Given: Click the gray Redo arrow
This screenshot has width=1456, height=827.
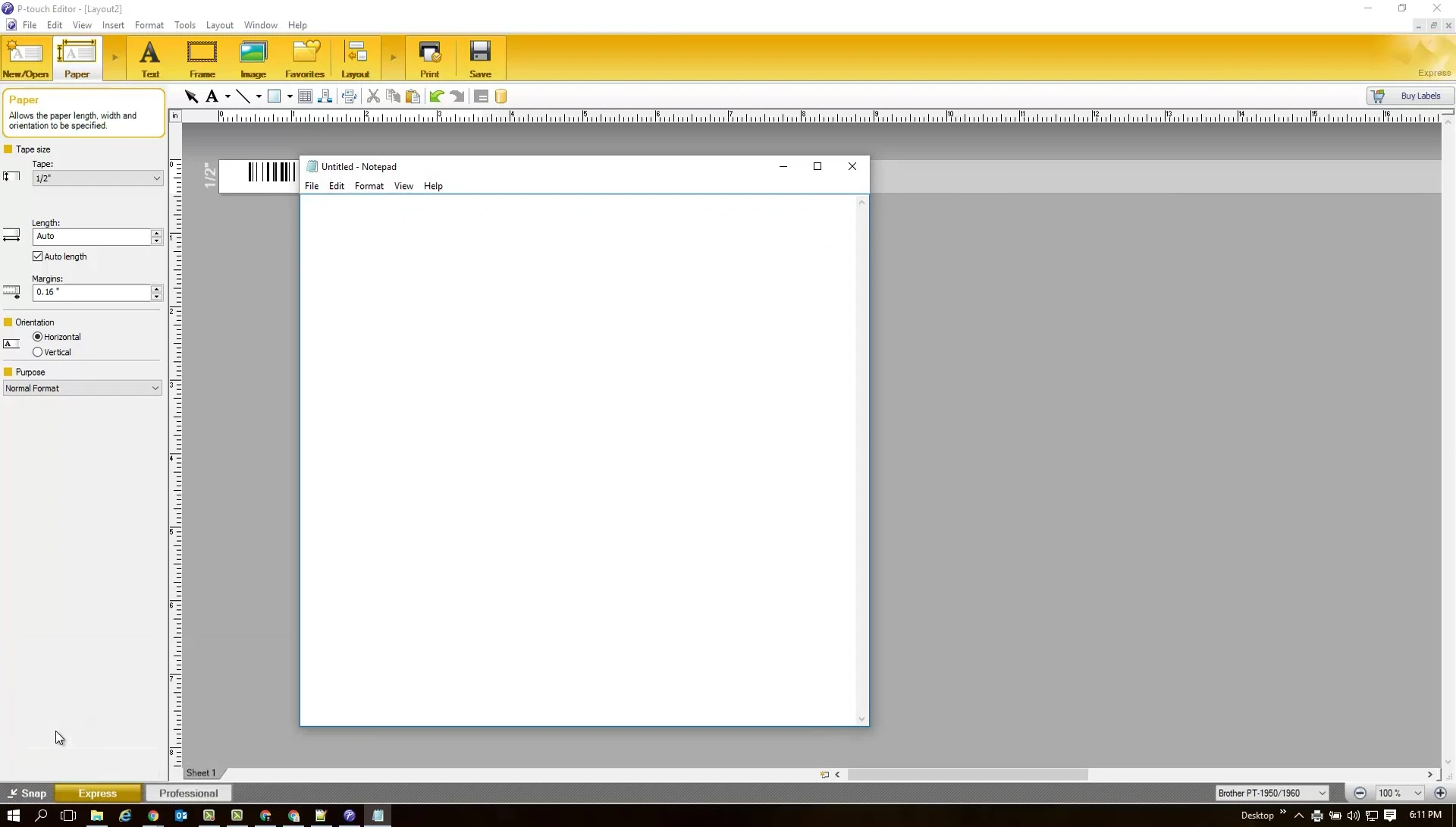Looking at the screenshot, I should (x=457, y=96).
